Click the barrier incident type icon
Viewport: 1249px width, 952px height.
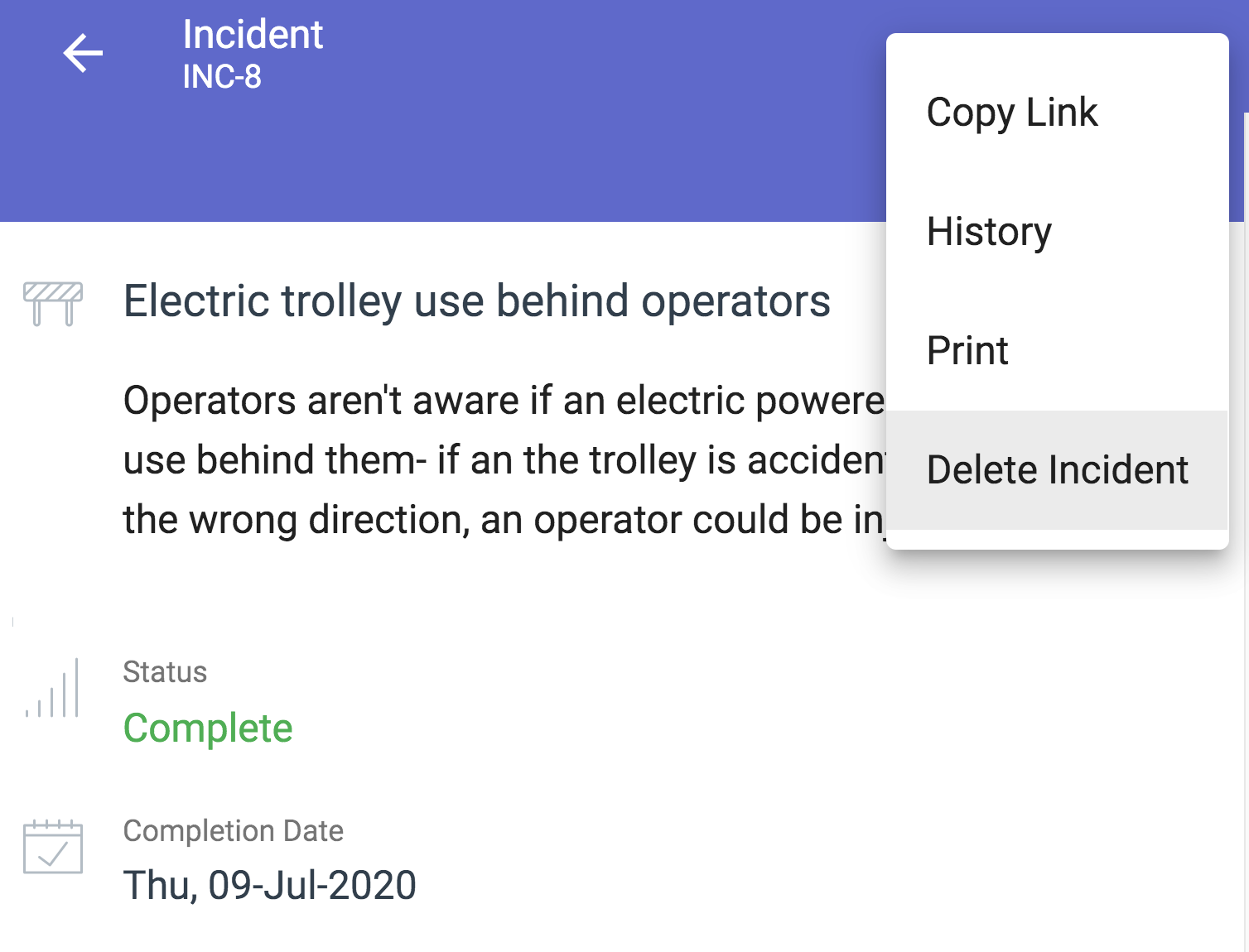tap(52, 303)
